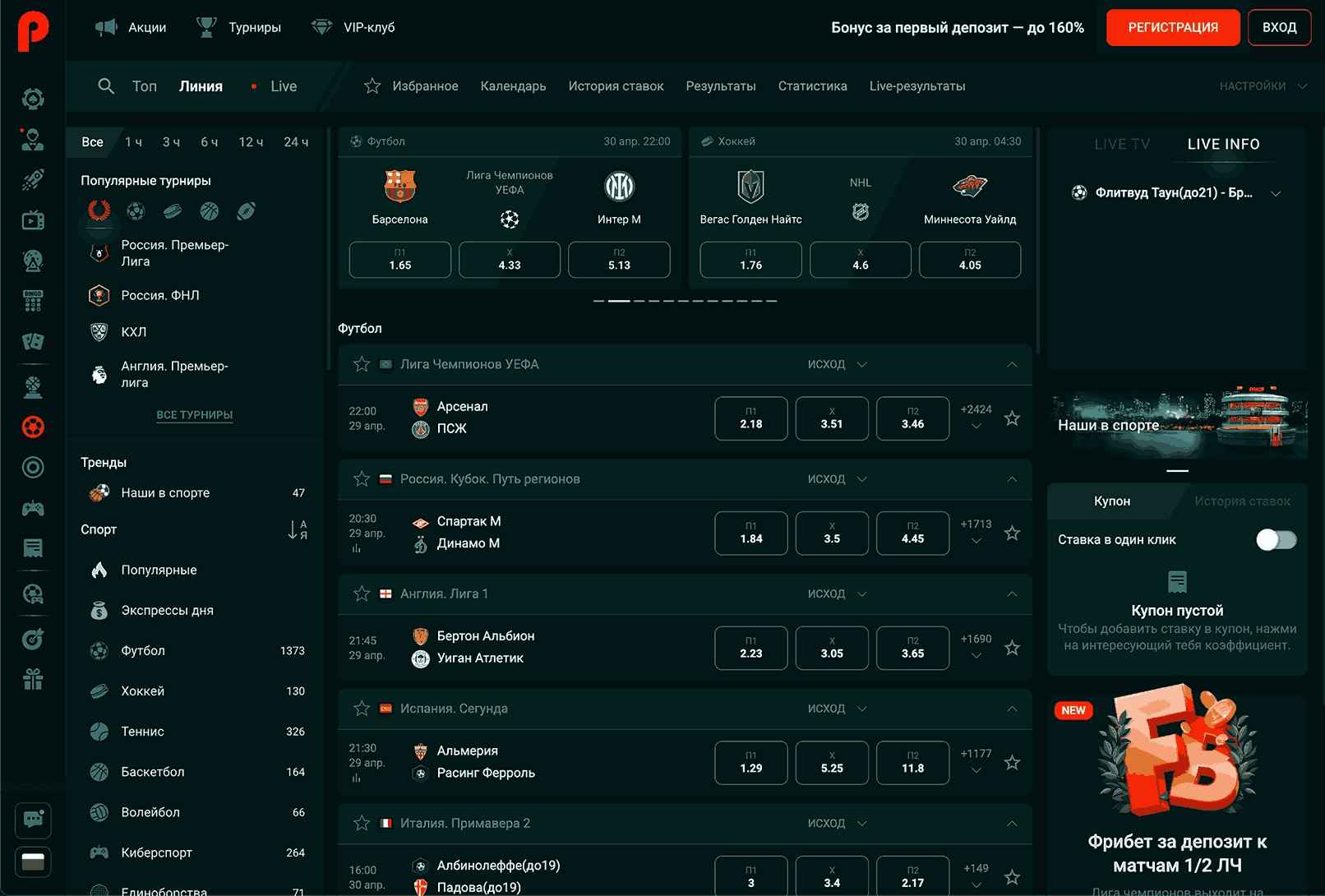Image resolution: width=1325 pixels, height=896 pixels.
Task: Open the gift box icon in sidebar
Action: (33, 680)
